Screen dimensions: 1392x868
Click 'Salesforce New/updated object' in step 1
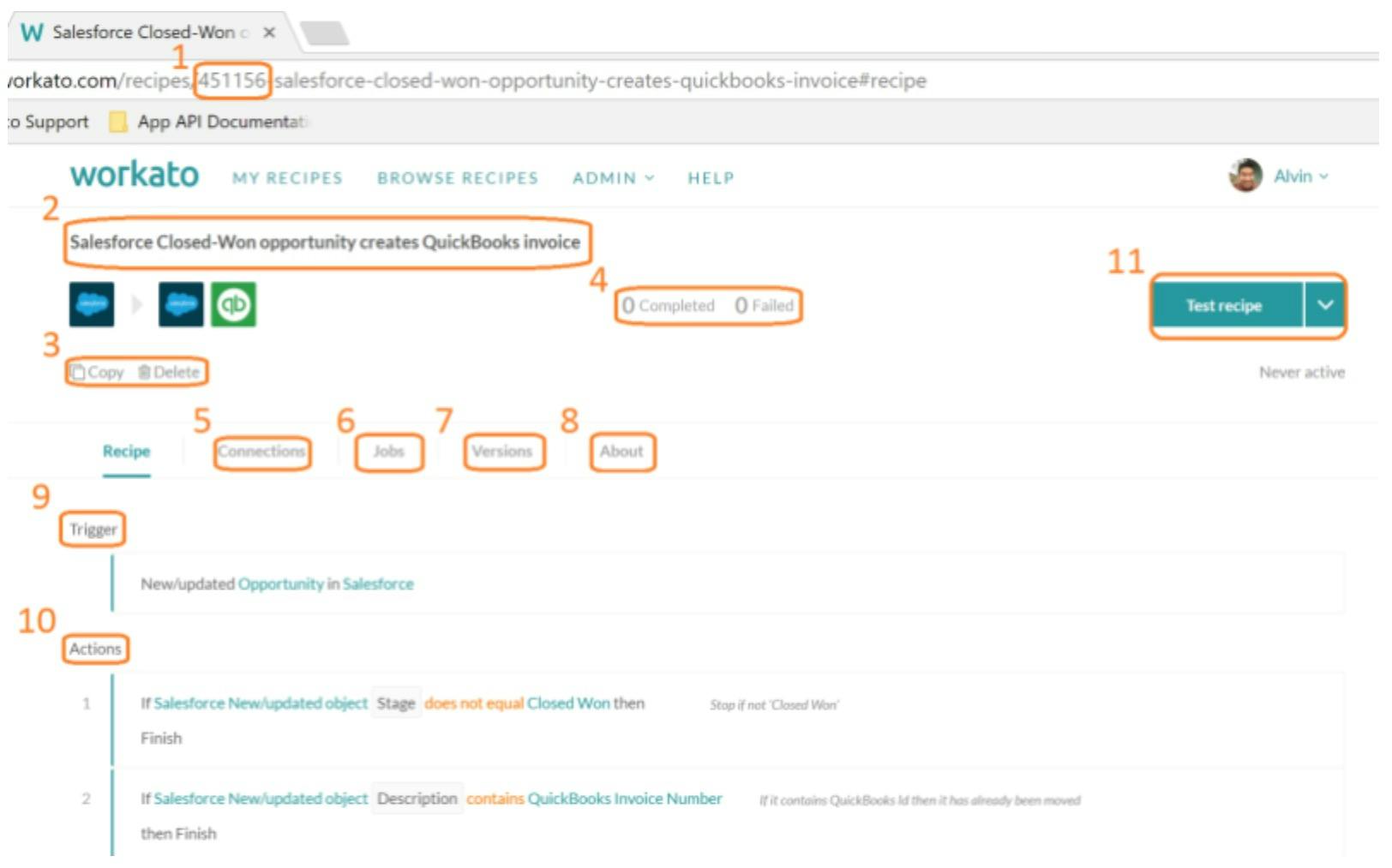point(261,703)
